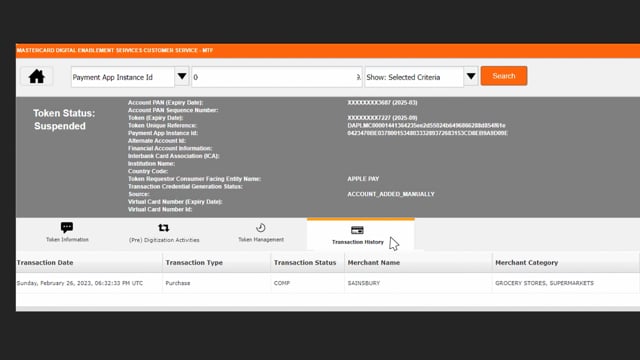Open the (Pre) Digitization Activities tab
Image resolution: width=640 pixels, height=360 pixels.
(164, 233)
